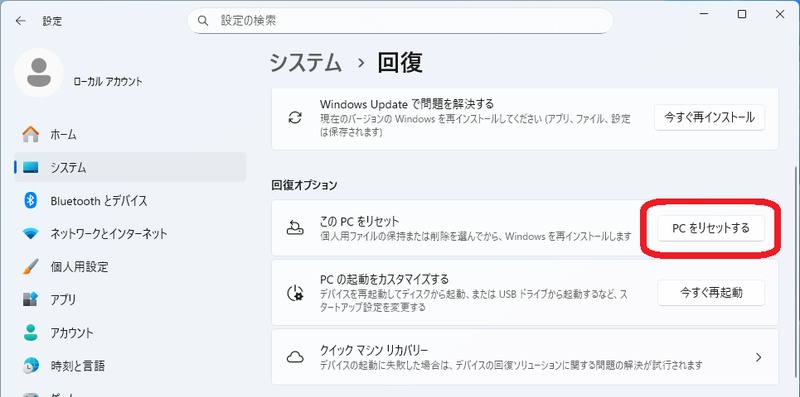Click システム in the breadcrumb

306,63
